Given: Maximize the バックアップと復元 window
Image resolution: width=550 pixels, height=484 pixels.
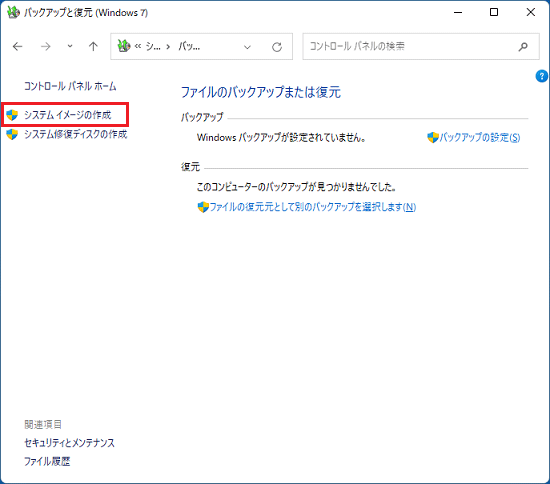Looking at the screenshot, I should [494, 12].
